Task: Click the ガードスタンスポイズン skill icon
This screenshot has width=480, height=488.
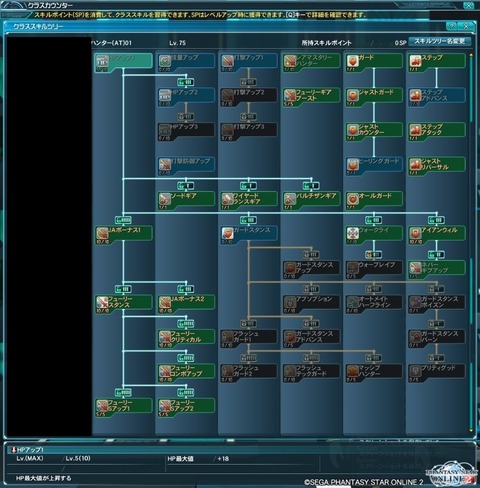Action: [x=415, y=303]
